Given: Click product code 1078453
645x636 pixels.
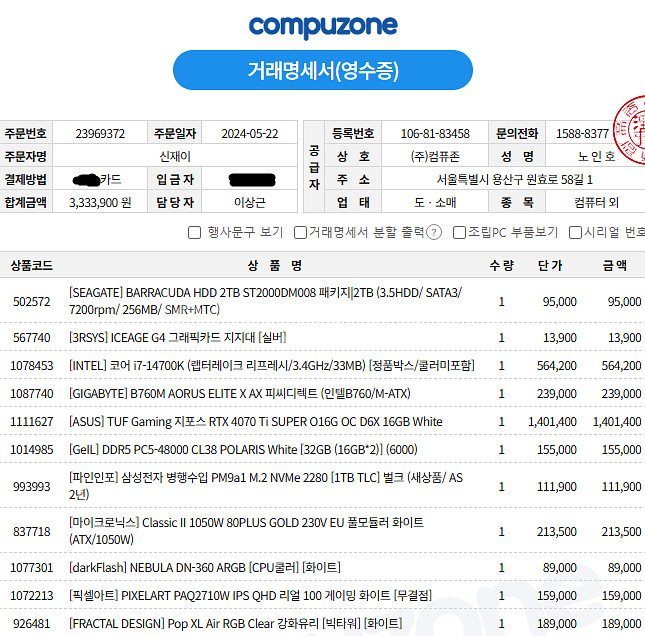Looking at the screenshot, I should tap(32, 366).
